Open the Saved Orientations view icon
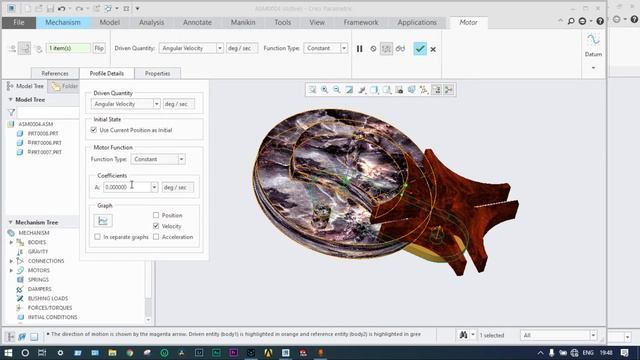The width and height of the screenshot is (640, 360). click(x=387, y=90)
